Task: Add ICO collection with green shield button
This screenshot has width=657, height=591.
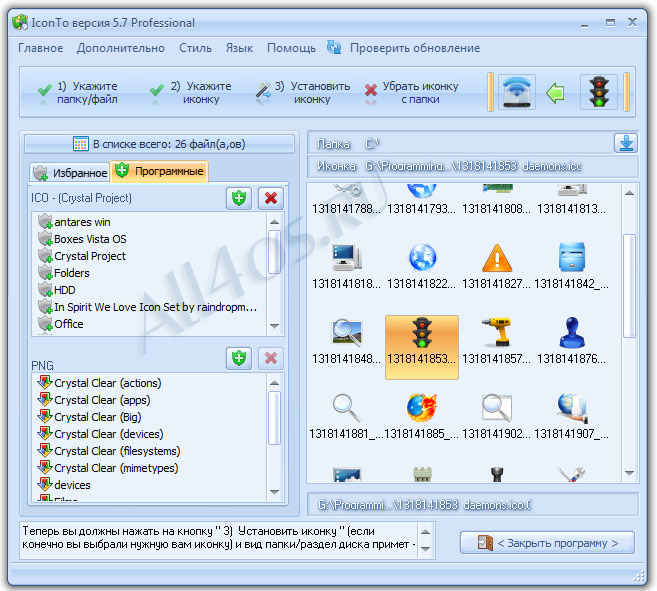Action: pyautogui.click(x=239, y=198)
